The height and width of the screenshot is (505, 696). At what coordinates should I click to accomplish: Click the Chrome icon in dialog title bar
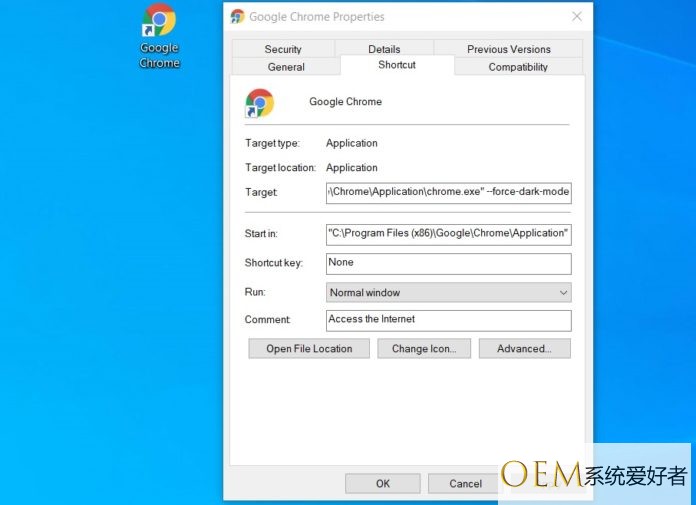tap(237, 17)
